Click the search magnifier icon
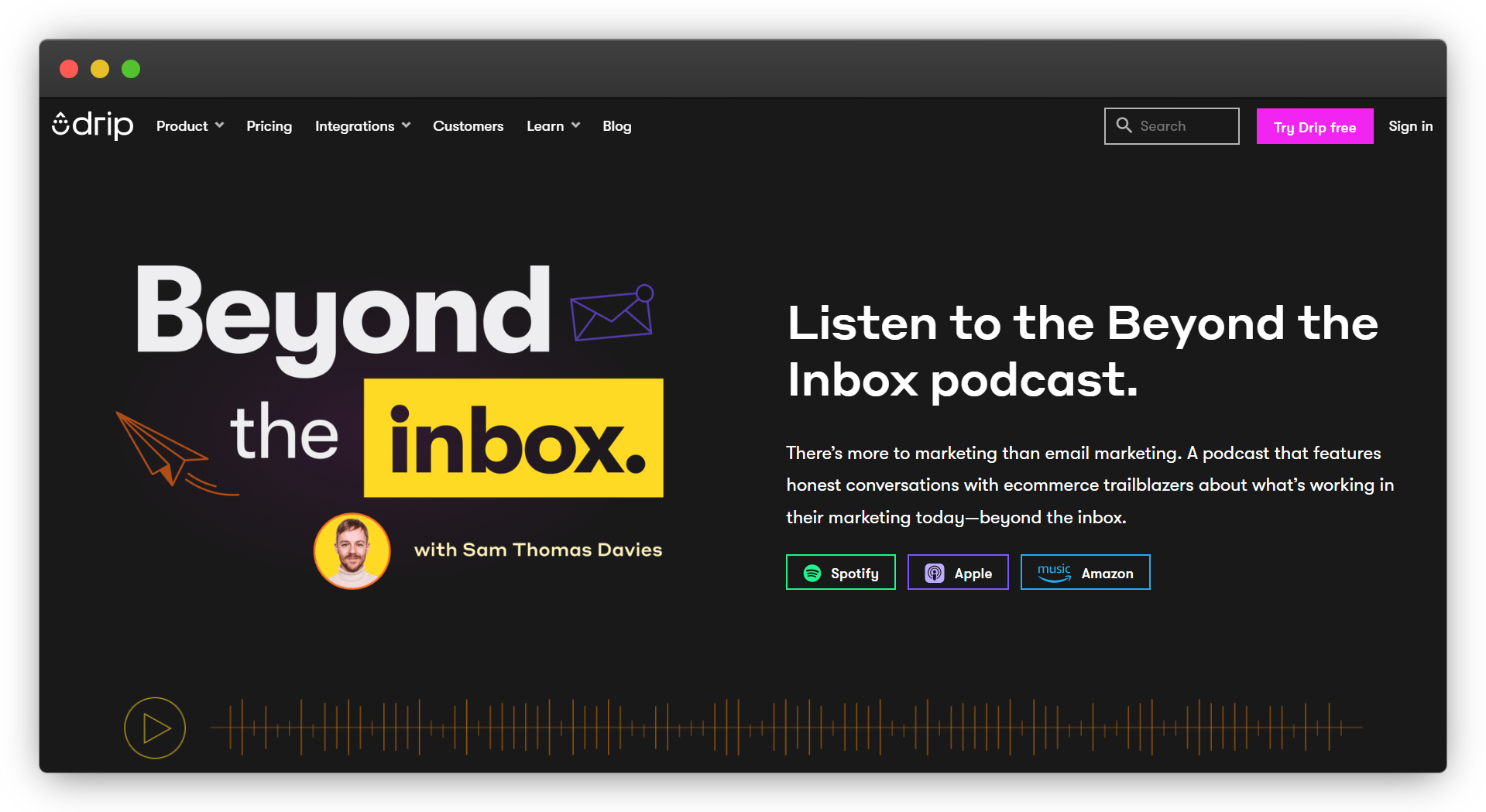The width and height of the screenshot is (1486, 812). (1124, 125)
